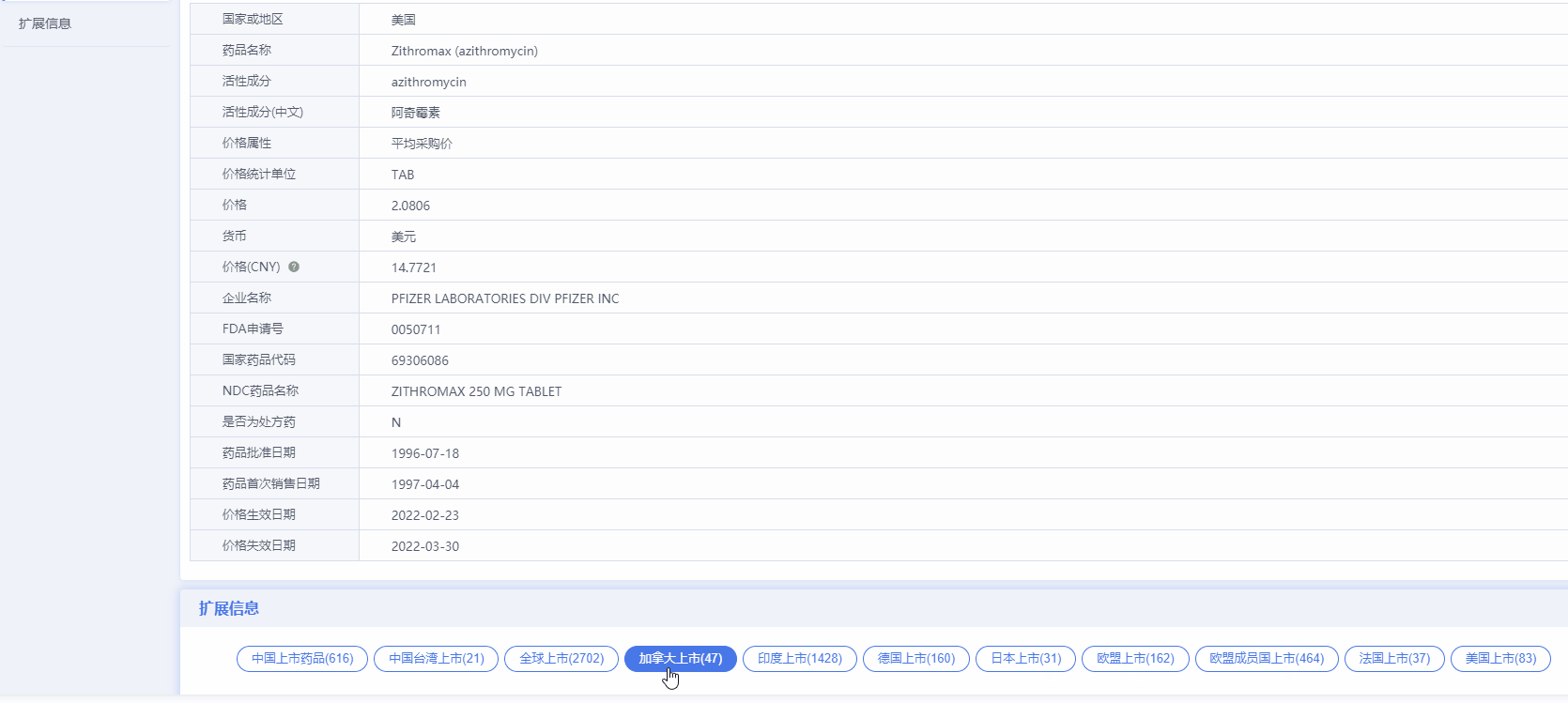The image size is (1568, 703).
Task: Select the active ingredient value azithromycin
Action: pos(429,82)
